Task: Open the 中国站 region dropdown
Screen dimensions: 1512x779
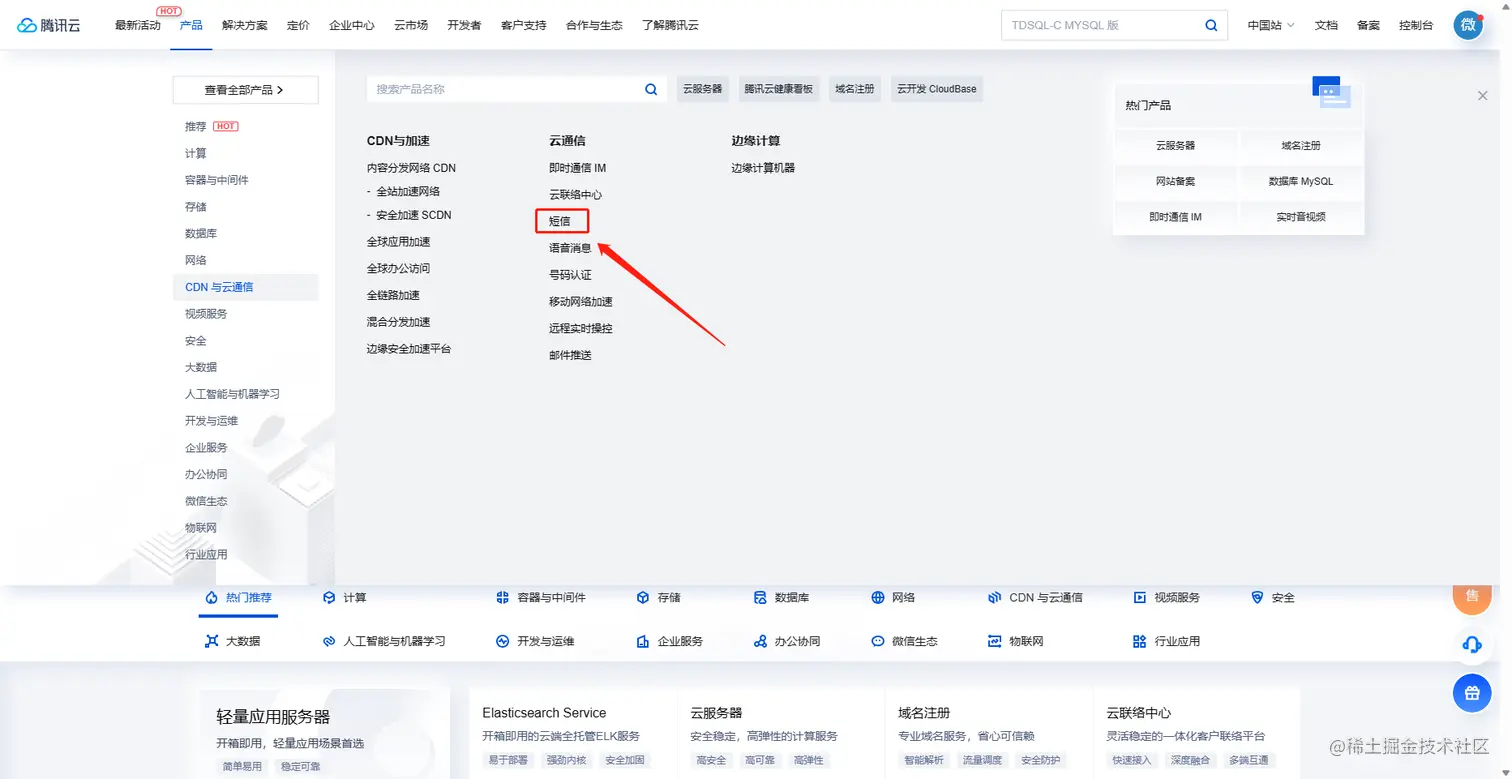Action: [1270, 25]
